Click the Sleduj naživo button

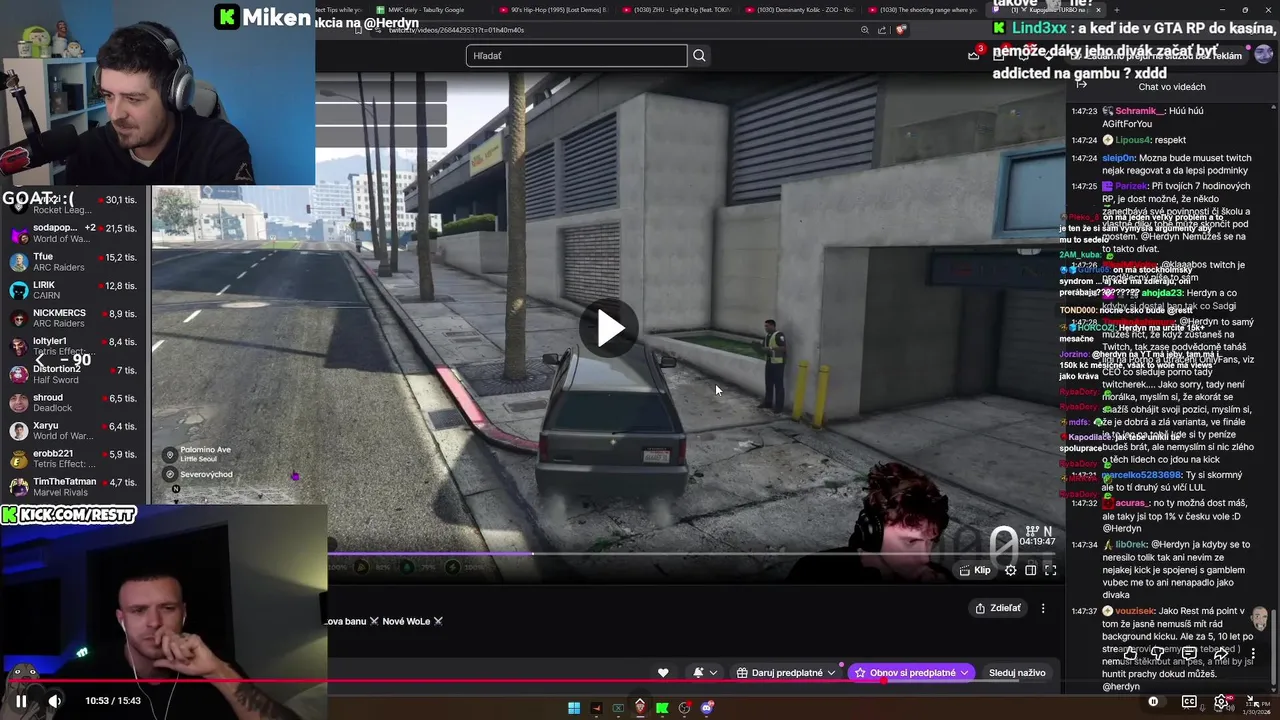point(1017,673)
